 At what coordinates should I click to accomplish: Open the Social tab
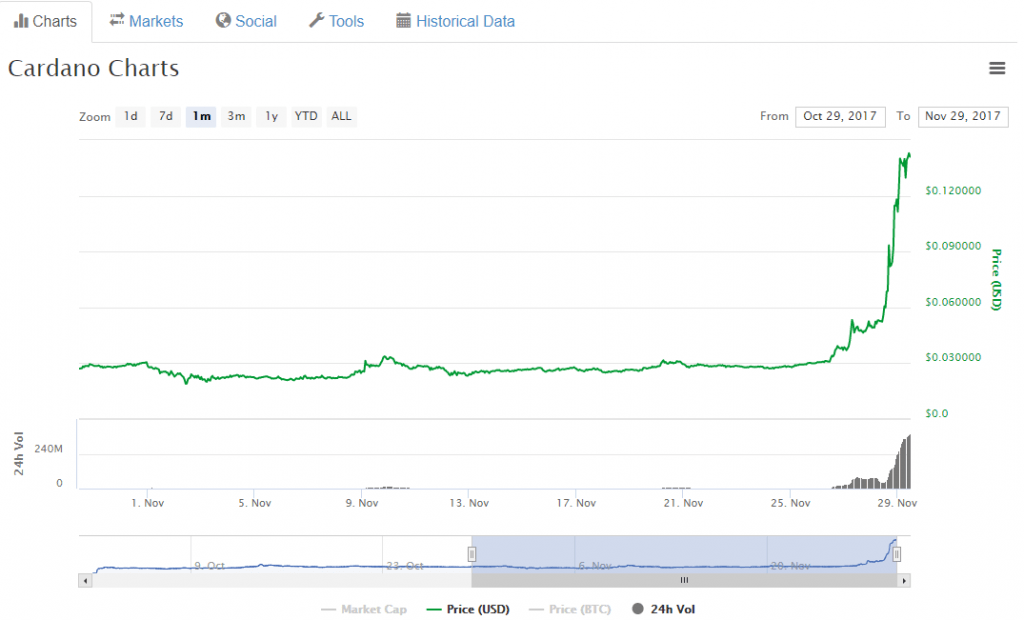(x=246, y=21)
